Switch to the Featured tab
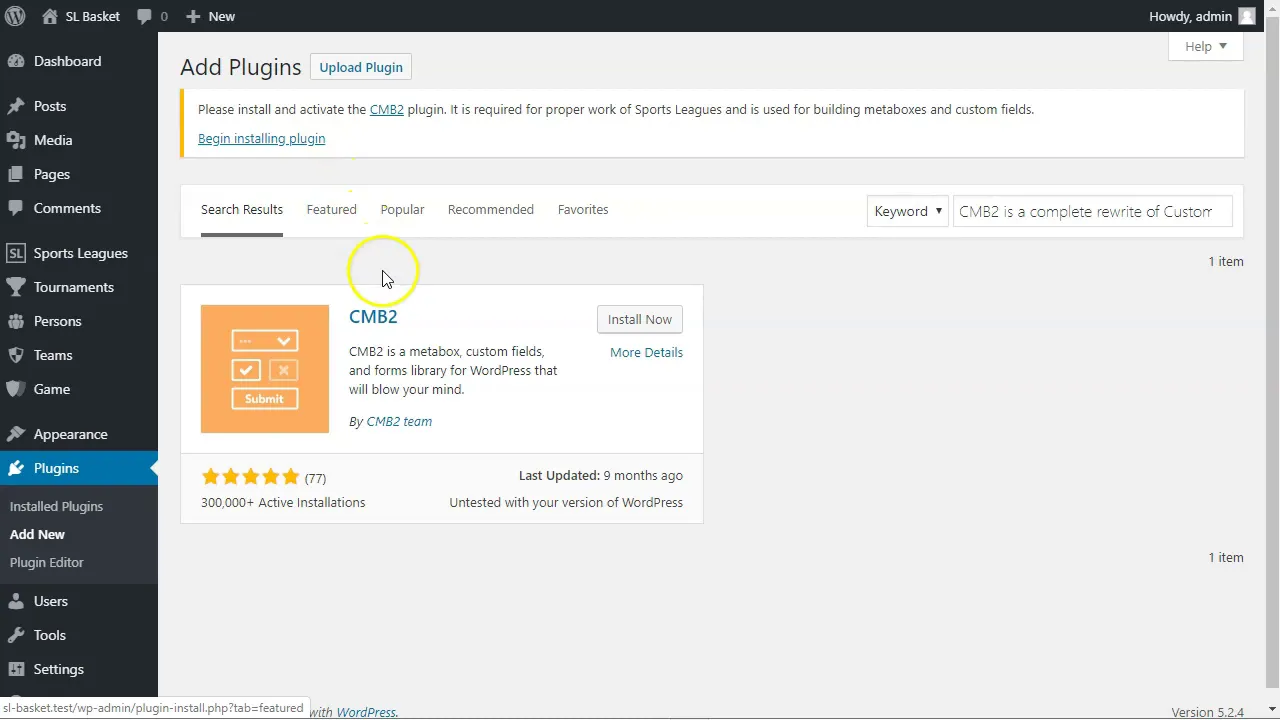This screenshot has height=720, width=1280. click(331, 209)
